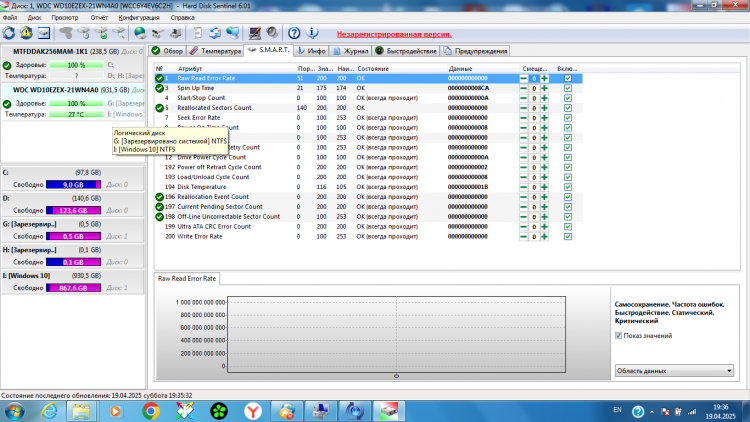
Task: Click the globe and monitor network toolbar icon
Action: pyautogui.click(x=233, y=33)
